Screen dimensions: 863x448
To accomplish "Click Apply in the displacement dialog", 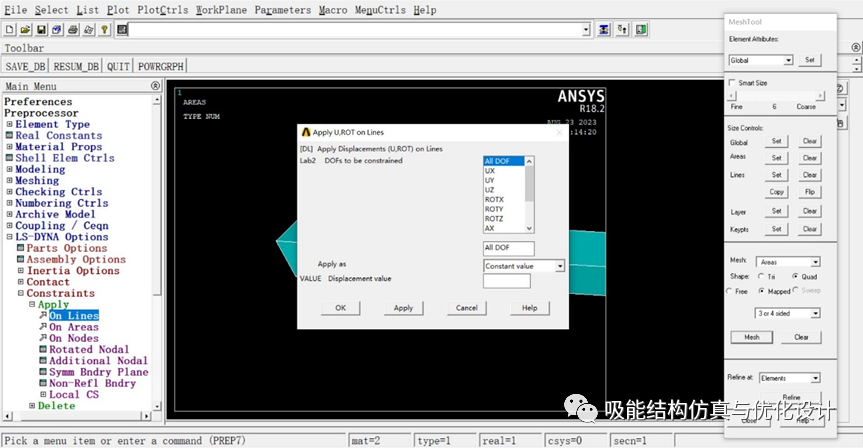I will point(403,308).
